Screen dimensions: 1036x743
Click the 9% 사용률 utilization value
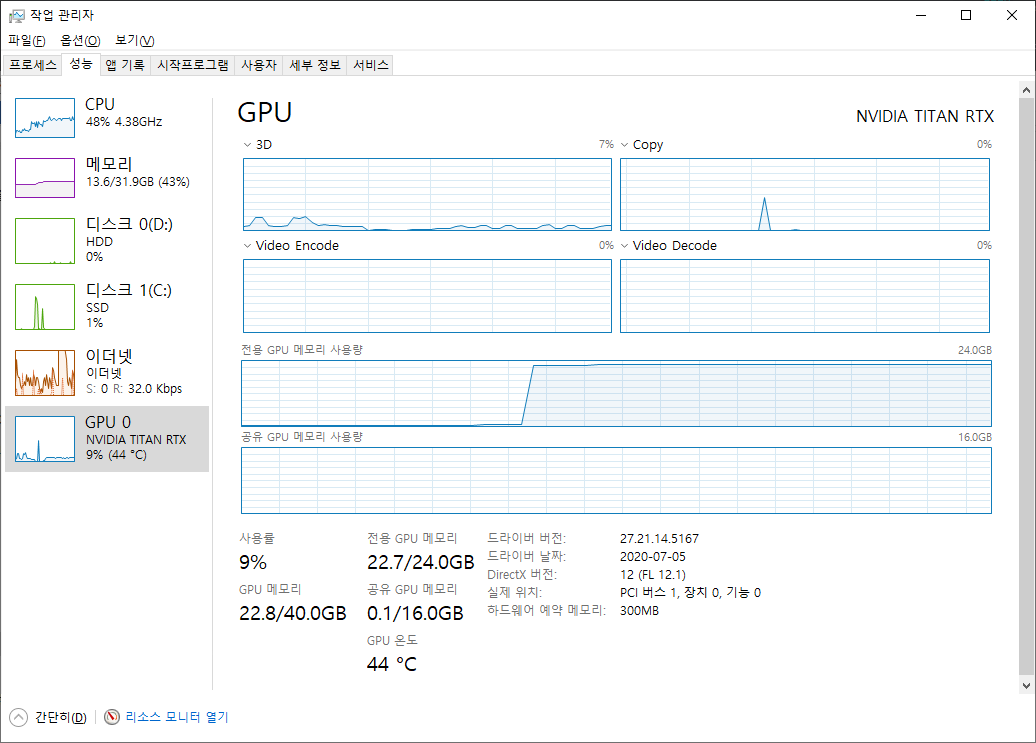tap(253, 563)
